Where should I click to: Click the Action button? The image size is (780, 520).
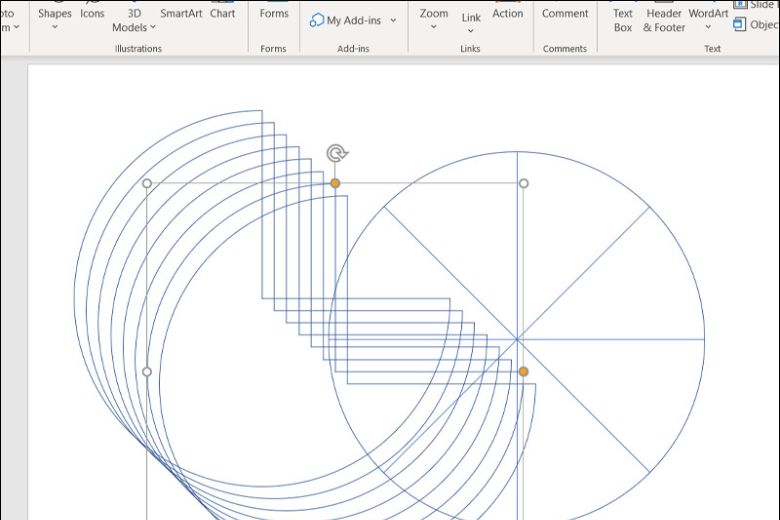click(x=507, y=13)
